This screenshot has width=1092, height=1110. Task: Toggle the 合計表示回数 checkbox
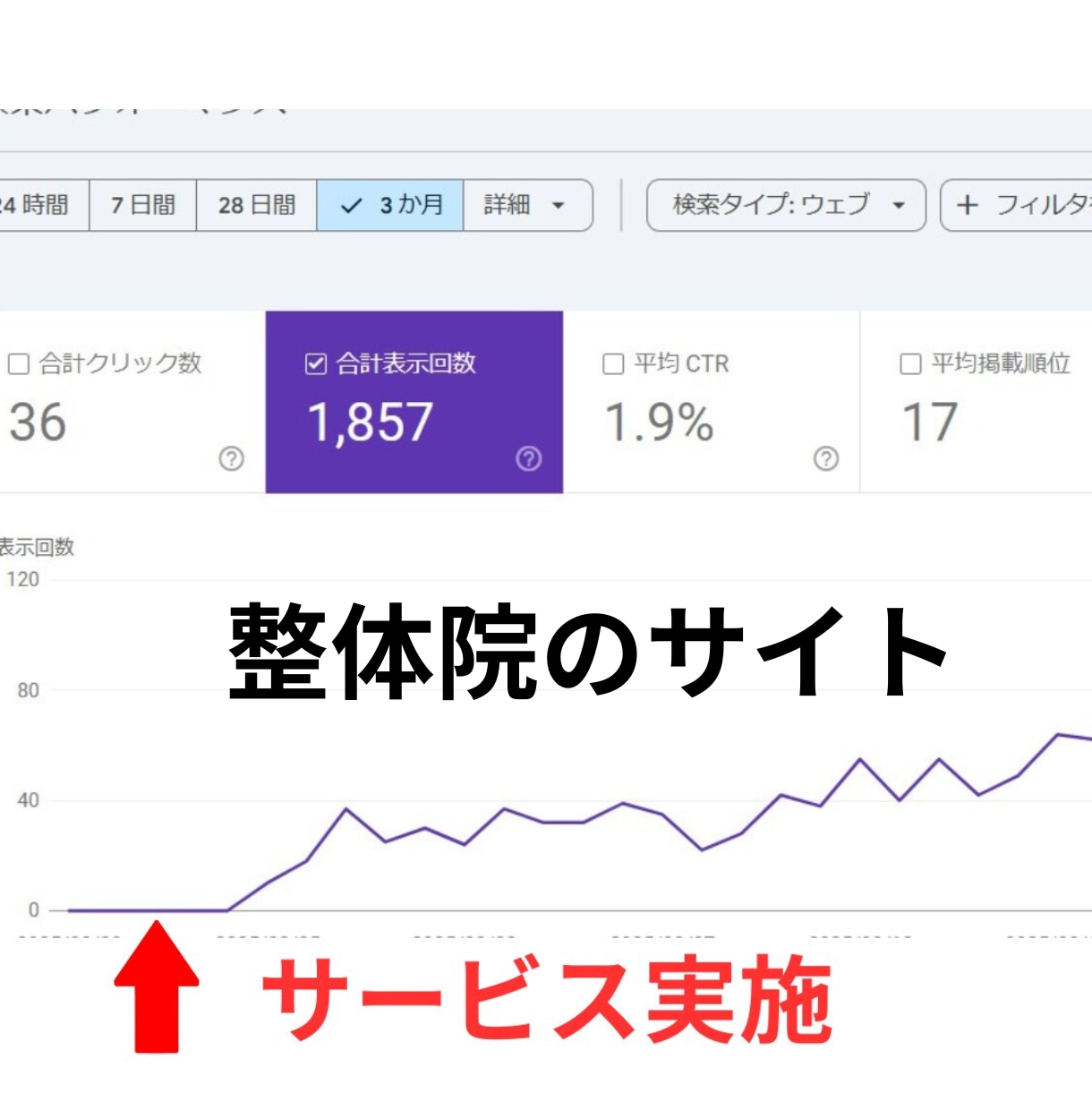315,363
